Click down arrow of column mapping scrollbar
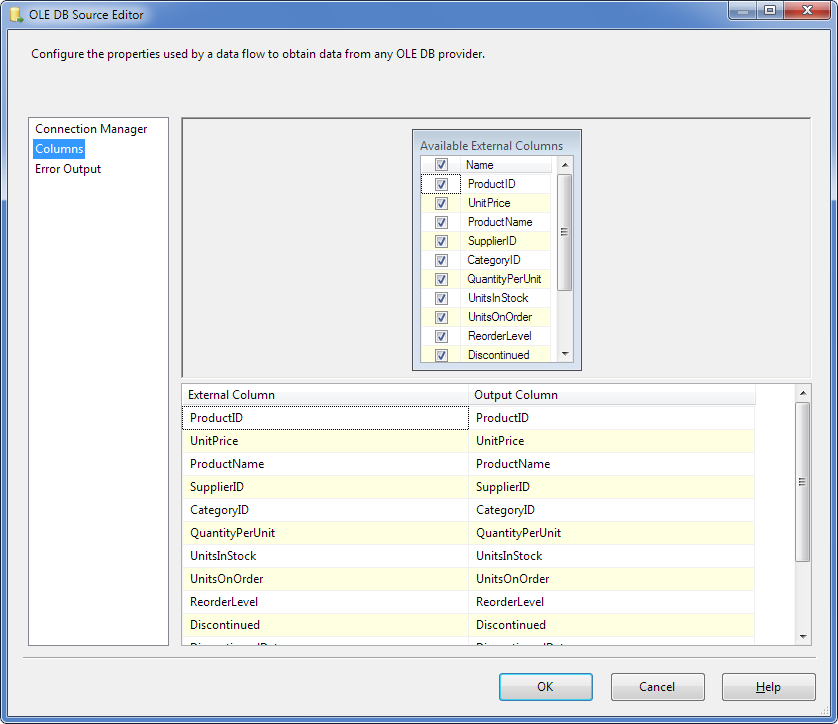 coord(803,637)
